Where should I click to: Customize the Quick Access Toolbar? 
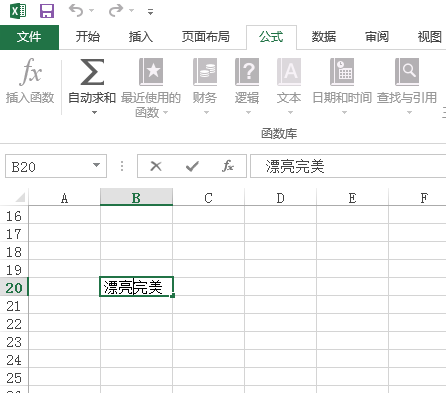[x=151, y=12]
